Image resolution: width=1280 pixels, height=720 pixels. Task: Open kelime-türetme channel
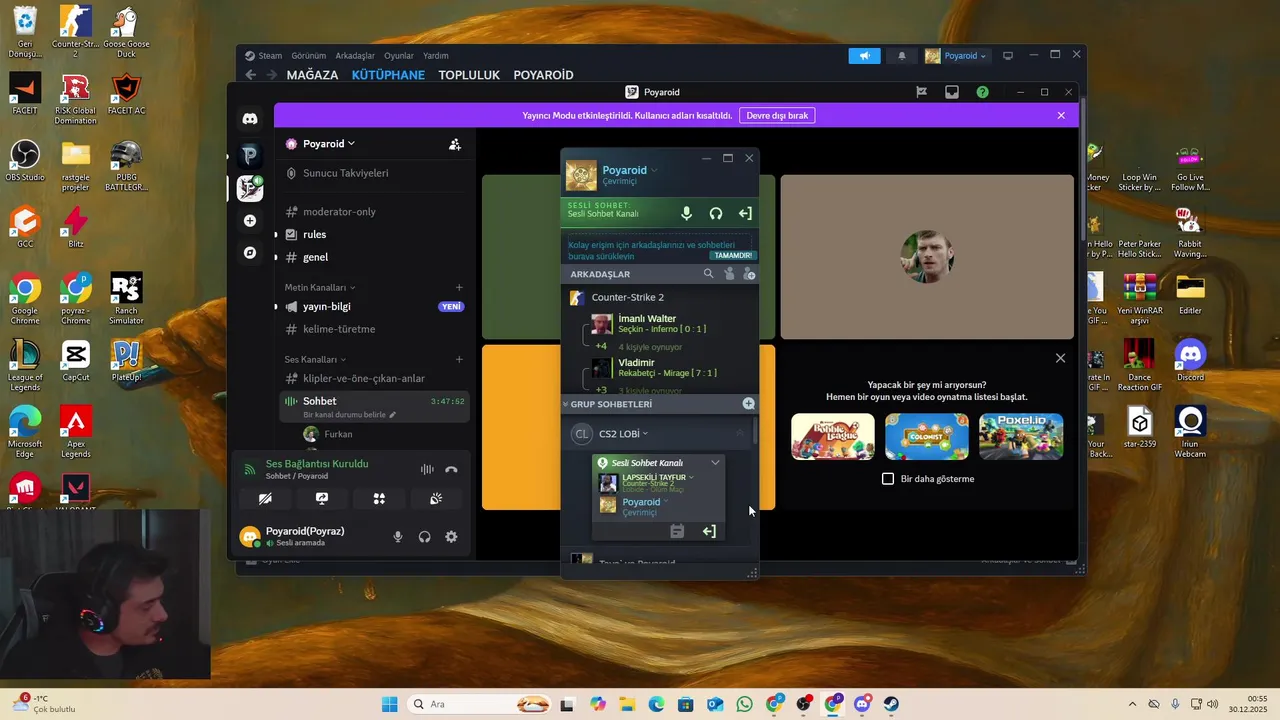(339, 329)
